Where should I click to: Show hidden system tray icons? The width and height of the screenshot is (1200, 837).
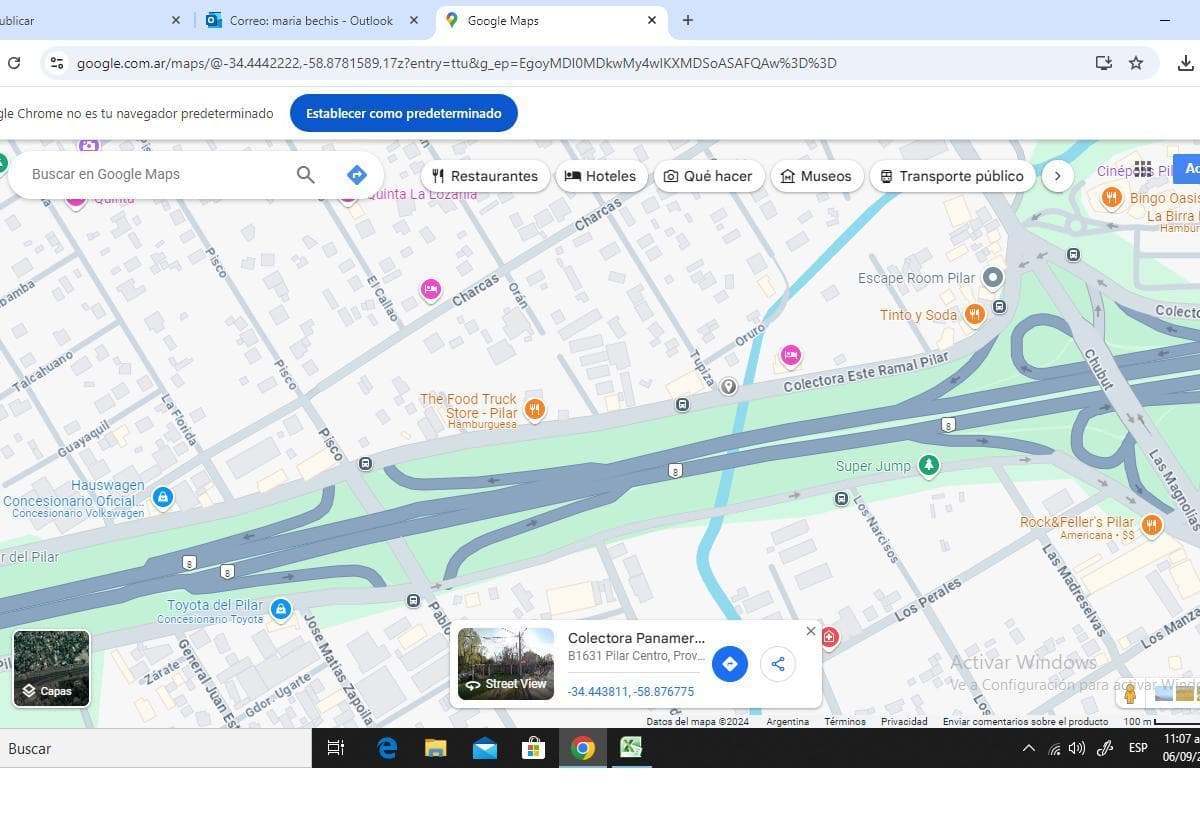pos(1028,748)
